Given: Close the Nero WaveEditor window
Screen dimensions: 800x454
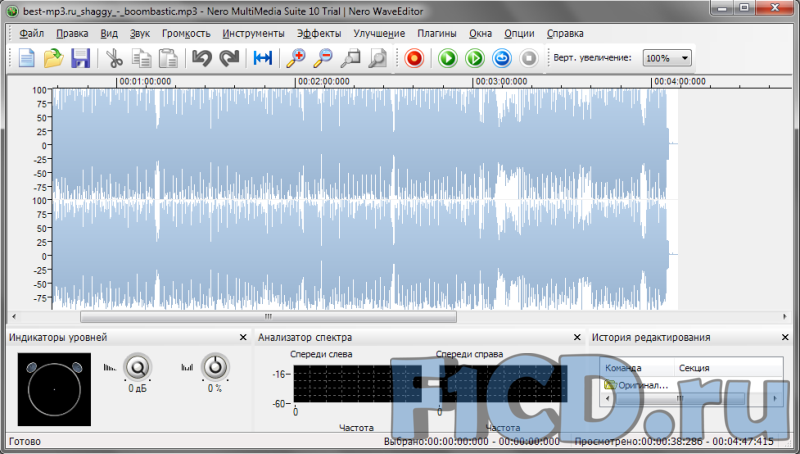Looking at the screenshot, I should point(775,8).
